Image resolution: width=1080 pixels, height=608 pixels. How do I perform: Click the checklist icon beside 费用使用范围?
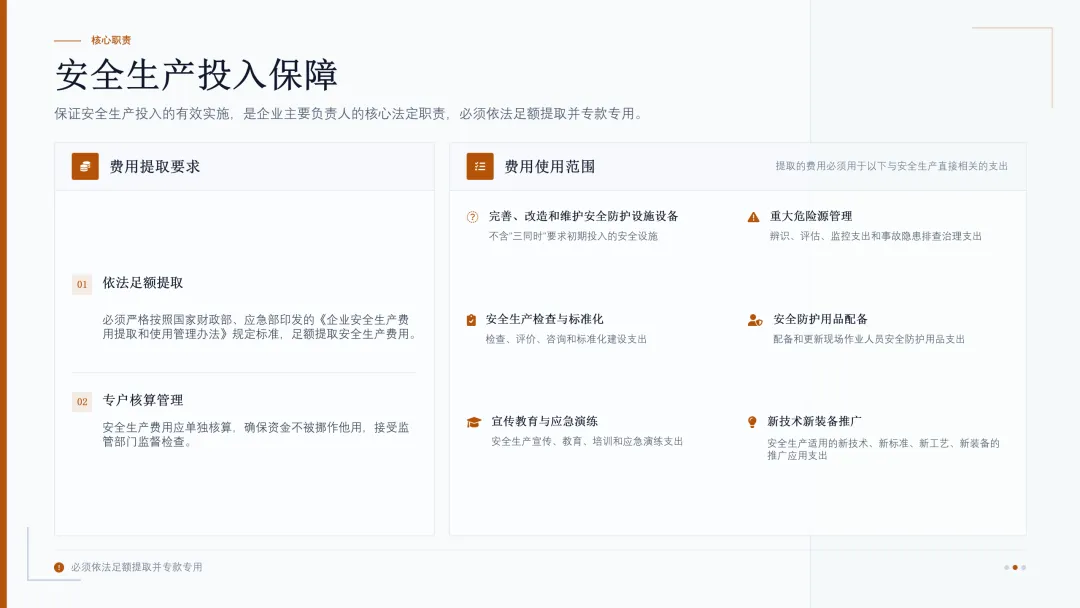pyautogui.click(x=479, y=166)
